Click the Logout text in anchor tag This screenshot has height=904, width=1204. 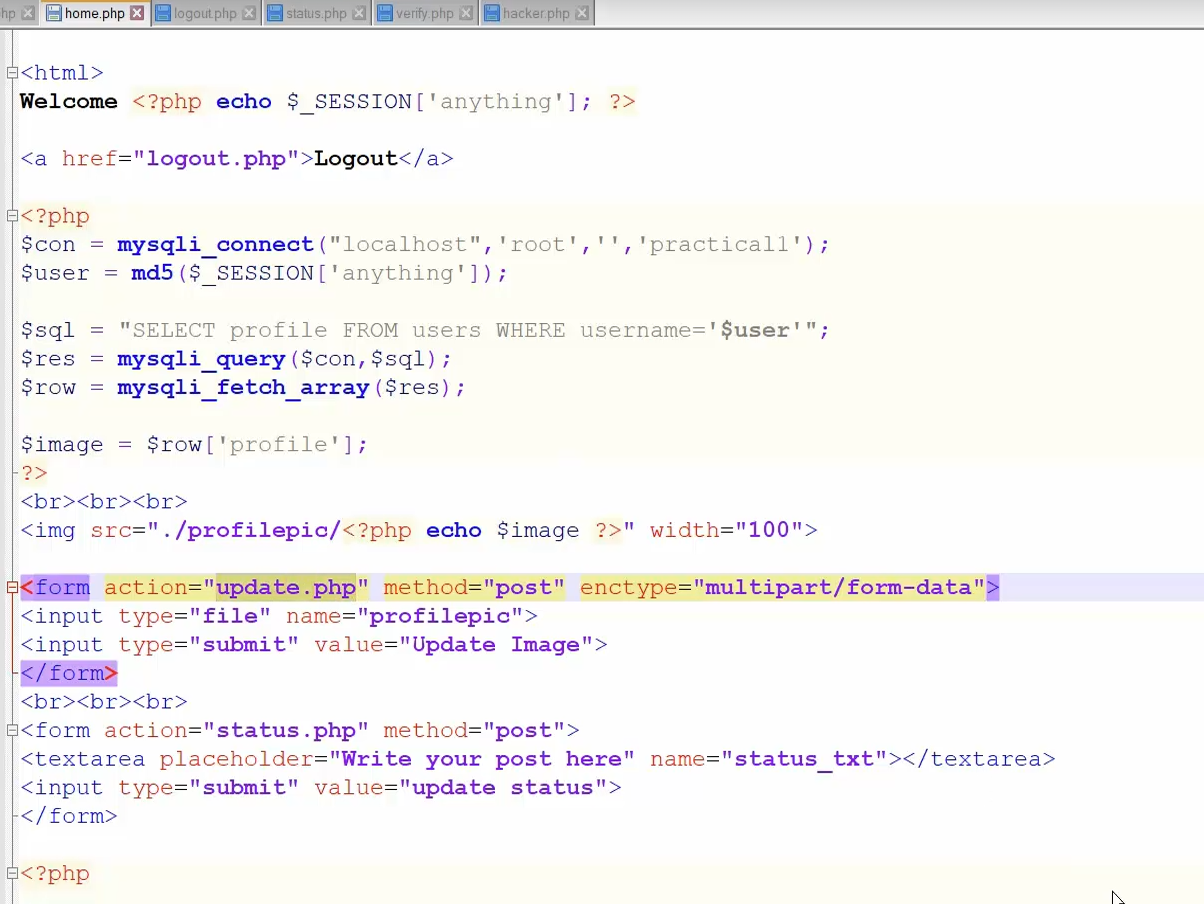pos(355,159)
